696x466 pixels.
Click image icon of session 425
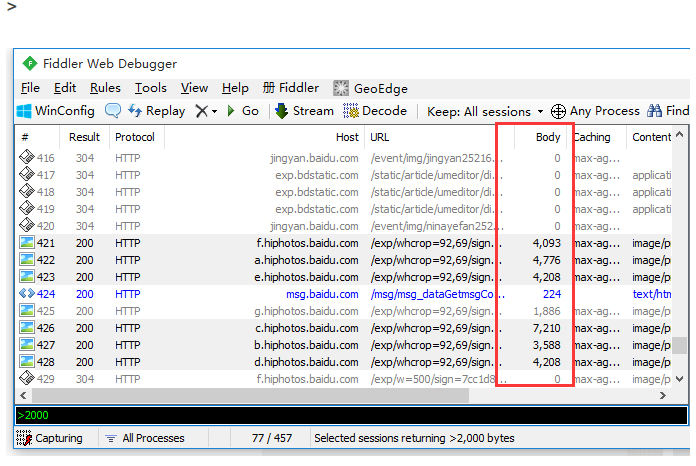[27, 310]
